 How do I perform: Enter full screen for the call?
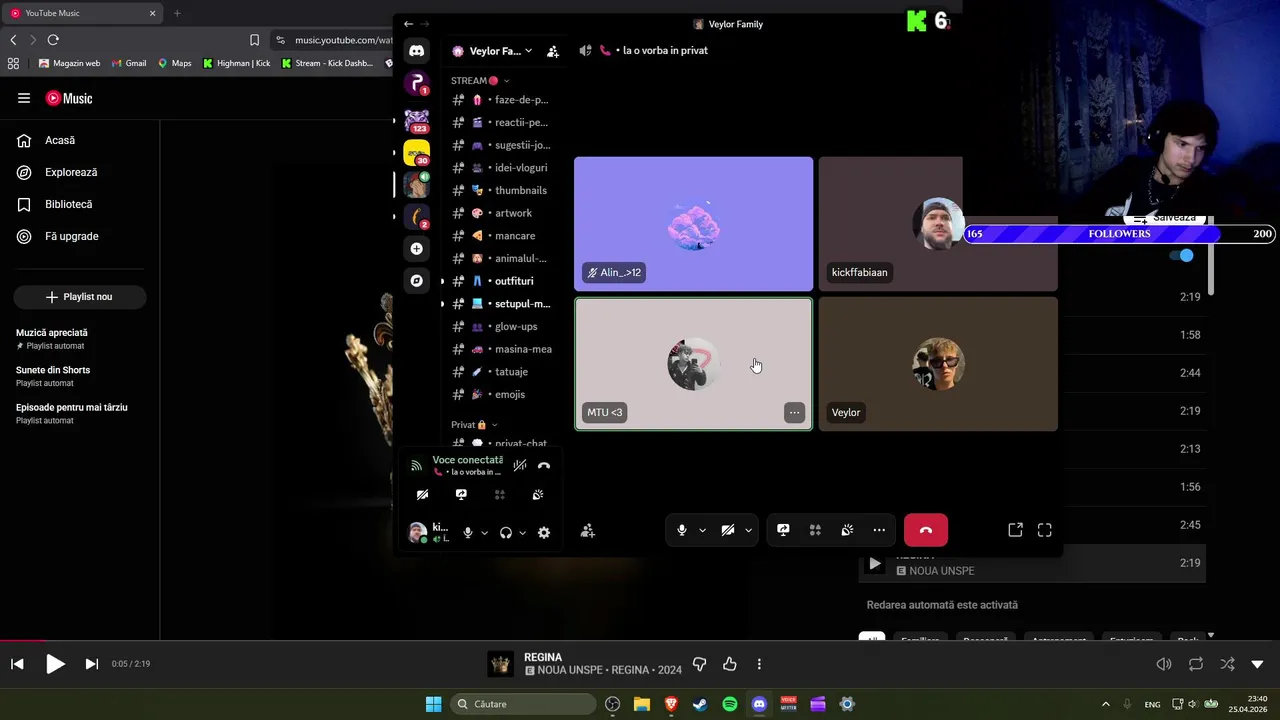1045,530
